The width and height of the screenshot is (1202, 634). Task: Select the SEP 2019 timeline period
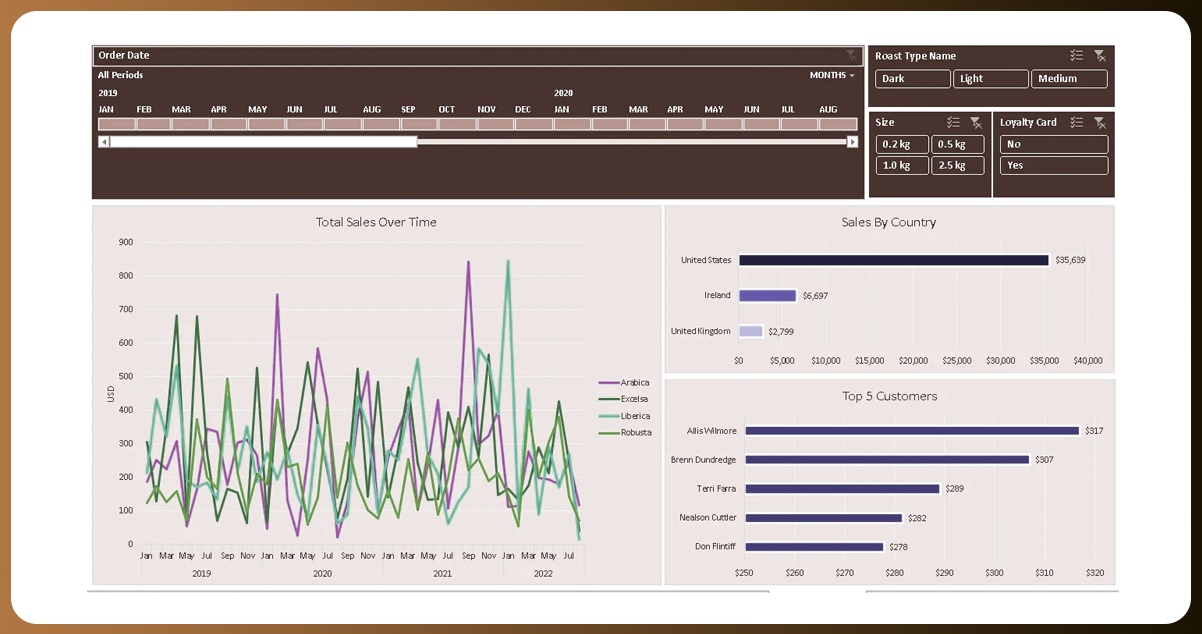tap(420, 124)
